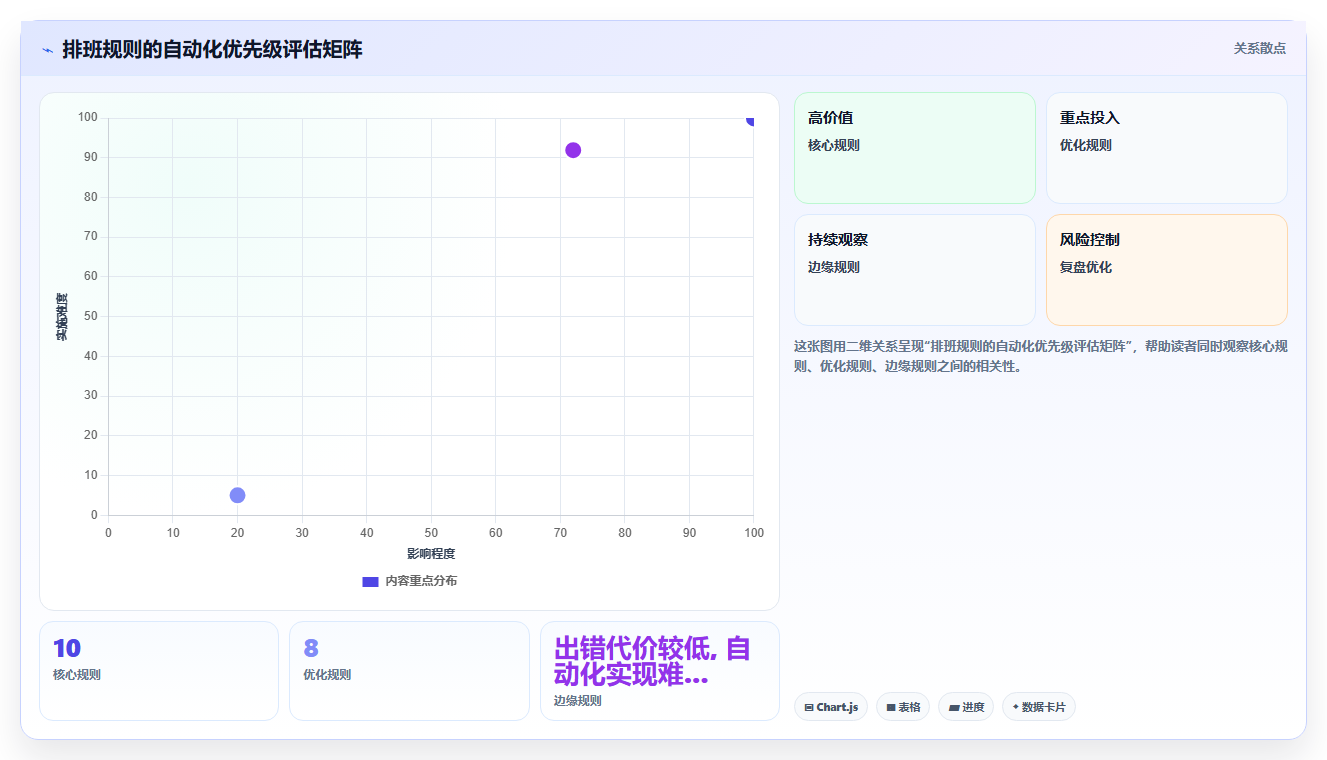Select the scatter point near 20 on x-axis
This screenshot has width=1327, height=760.
point(237,495)
